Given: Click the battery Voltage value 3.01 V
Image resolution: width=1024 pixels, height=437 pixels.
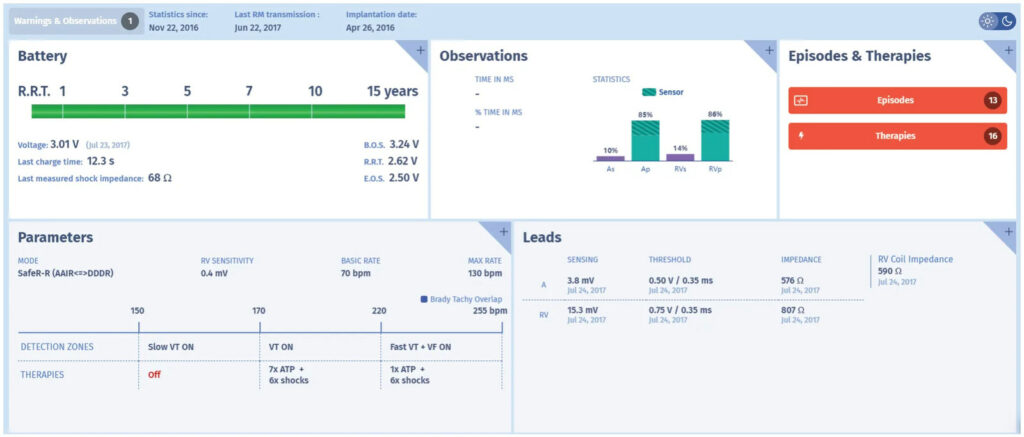Looking at the screenshot, I should point(65,144).
